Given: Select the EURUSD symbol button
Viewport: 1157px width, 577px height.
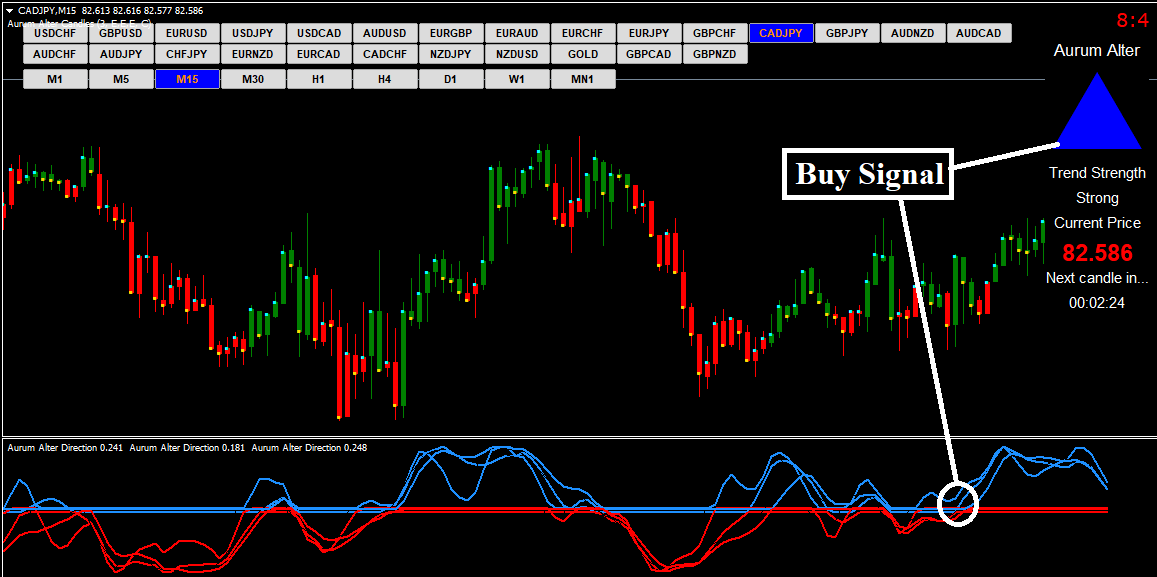Looking at the screenshot, I should click(187, 33).
